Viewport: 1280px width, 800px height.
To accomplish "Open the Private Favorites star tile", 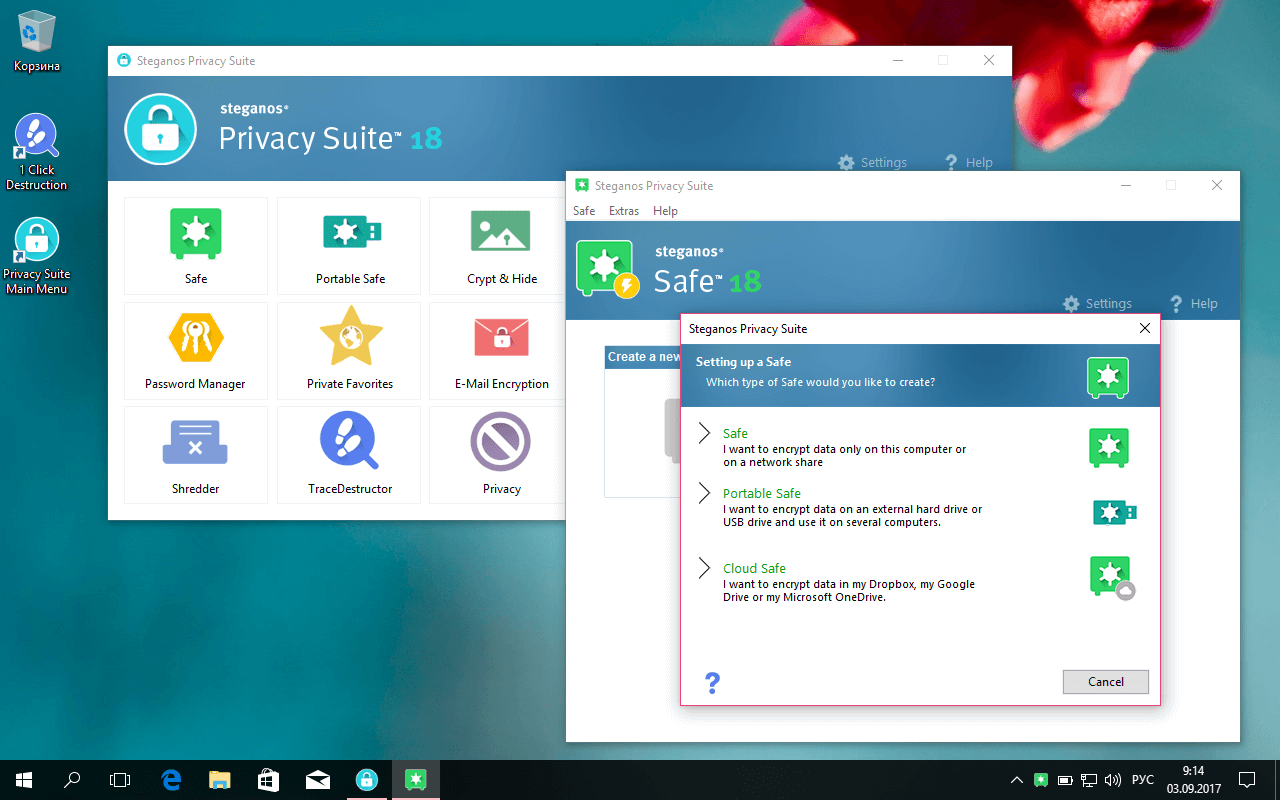I will tap(350, 350).
